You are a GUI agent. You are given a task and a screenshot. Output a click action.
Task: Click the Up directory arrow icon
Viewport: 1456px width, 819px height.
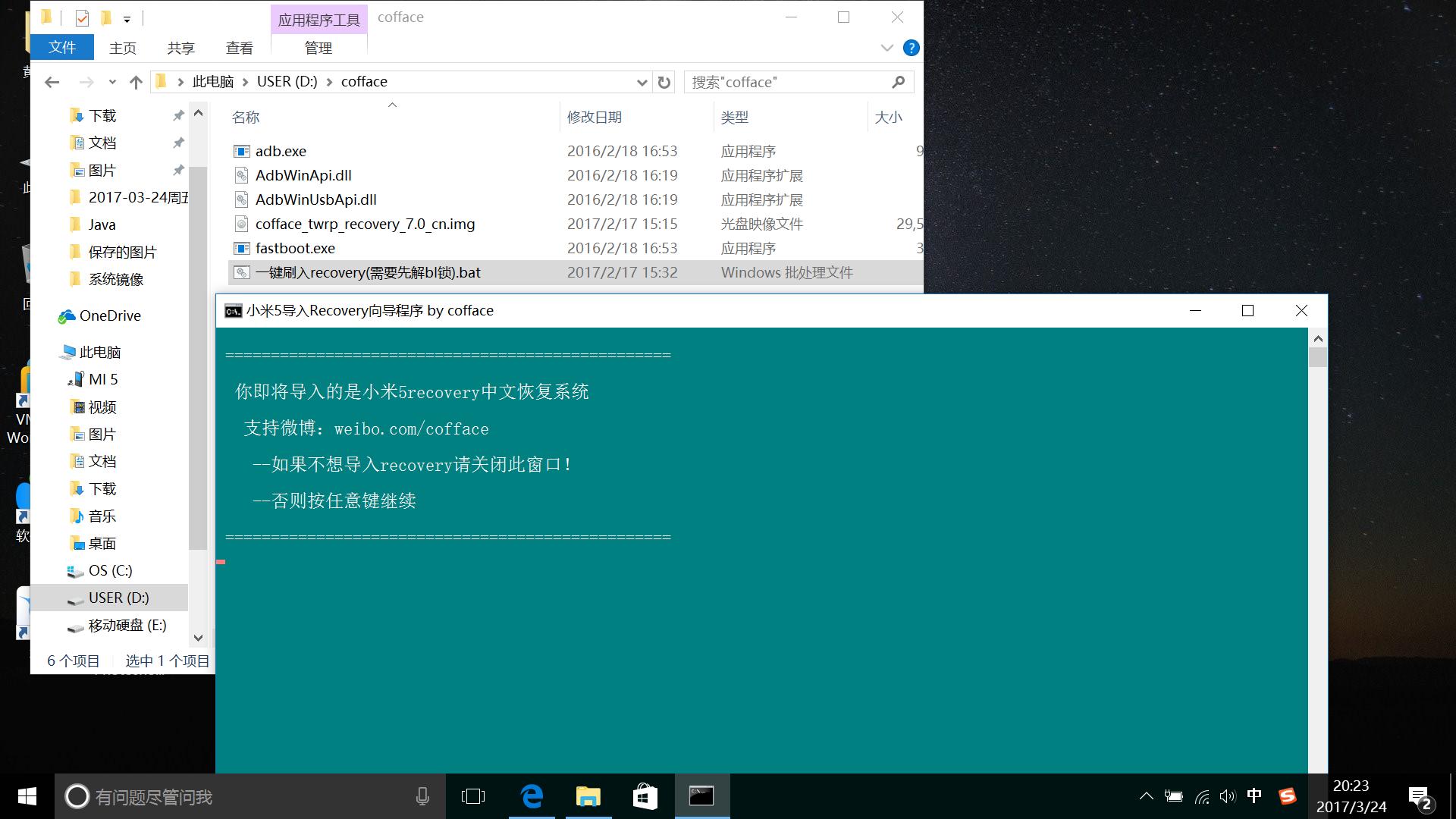pyautogui.click(x=136, y=82)
